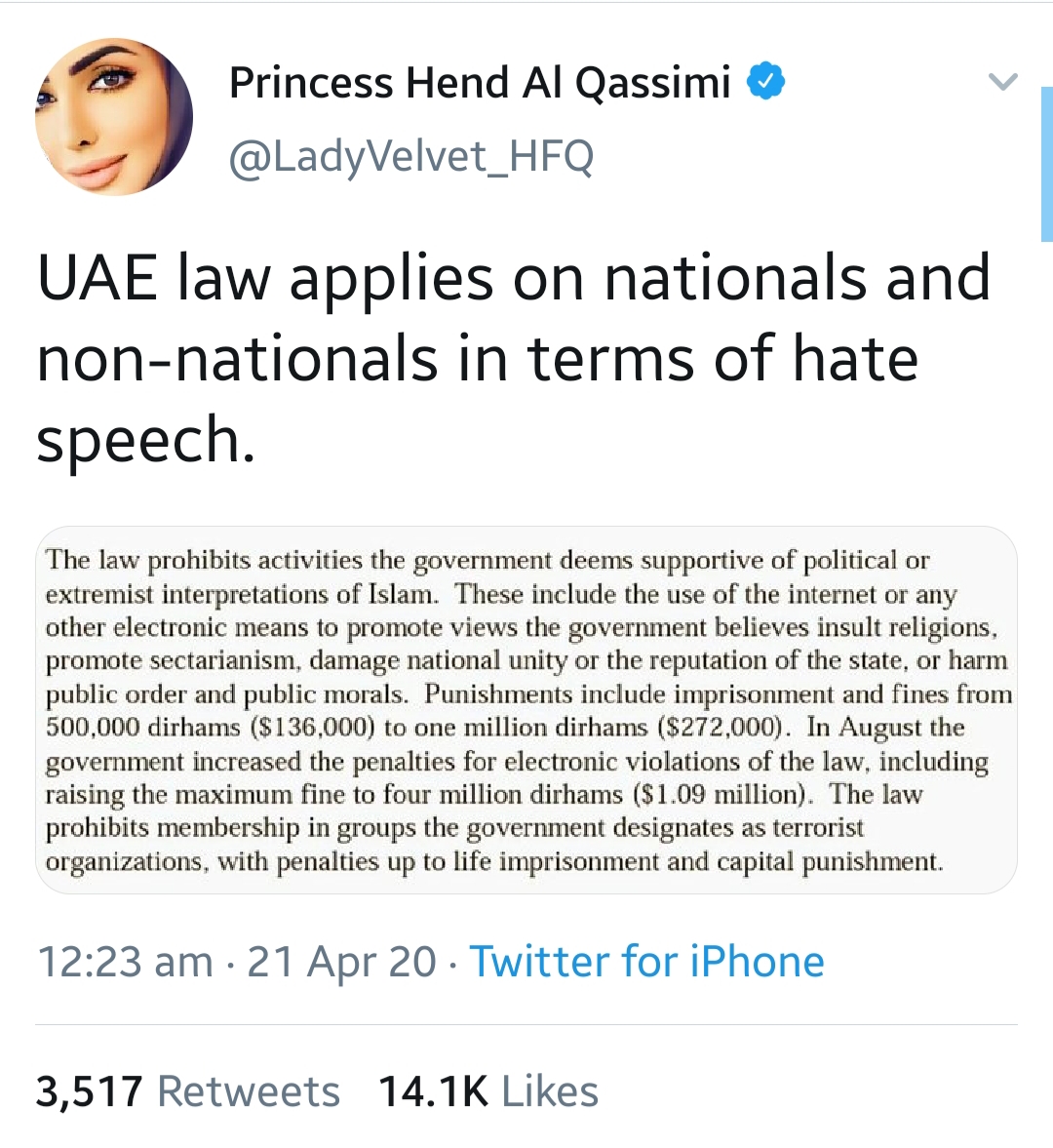The image size is (1053, 1148).
Task: Click the image line mentioning 500,000 dirhams
Action: tap(505, 727)
